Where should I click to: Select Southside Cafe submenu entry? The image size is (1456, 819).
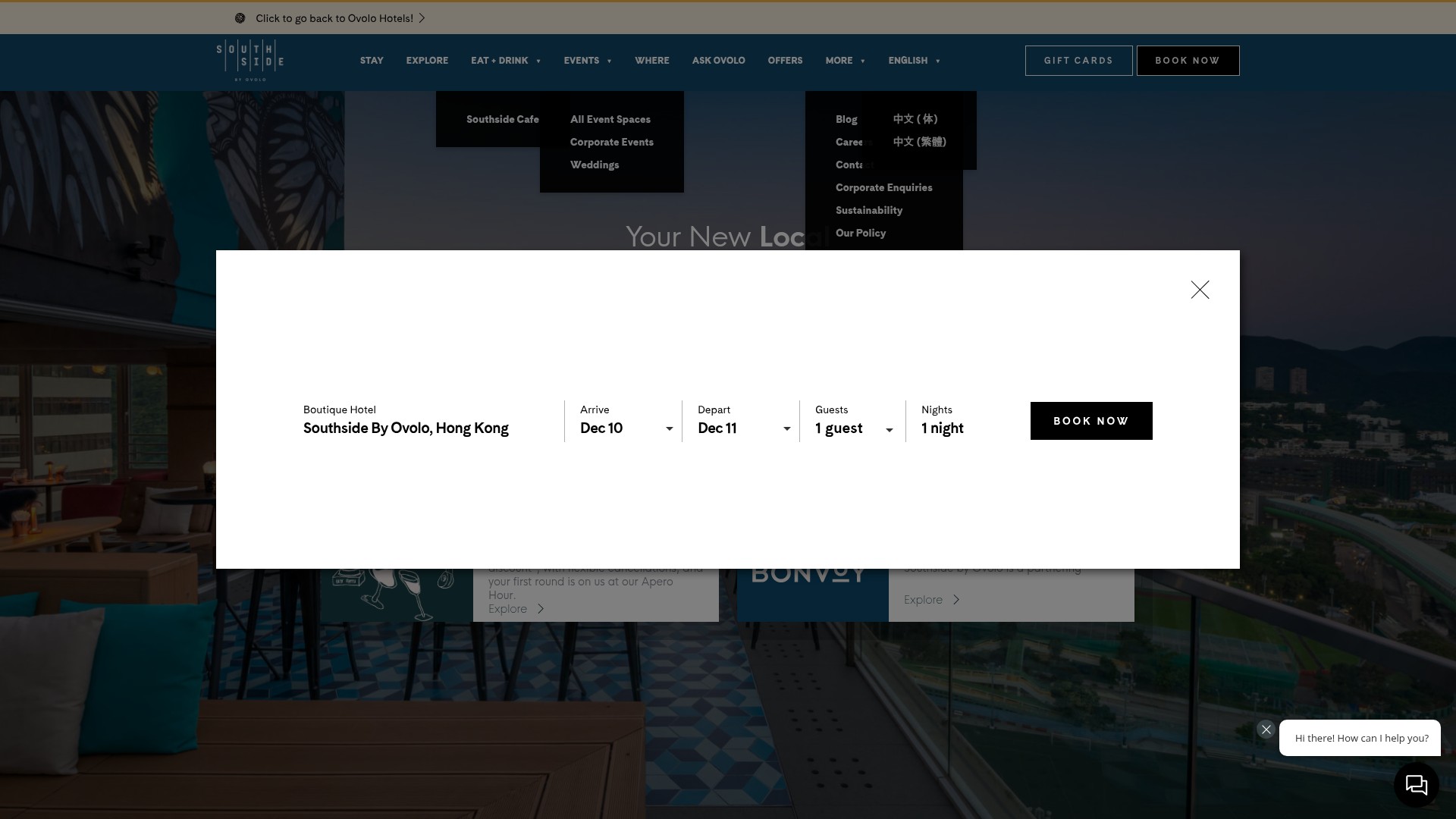click(x=503, y=119)
